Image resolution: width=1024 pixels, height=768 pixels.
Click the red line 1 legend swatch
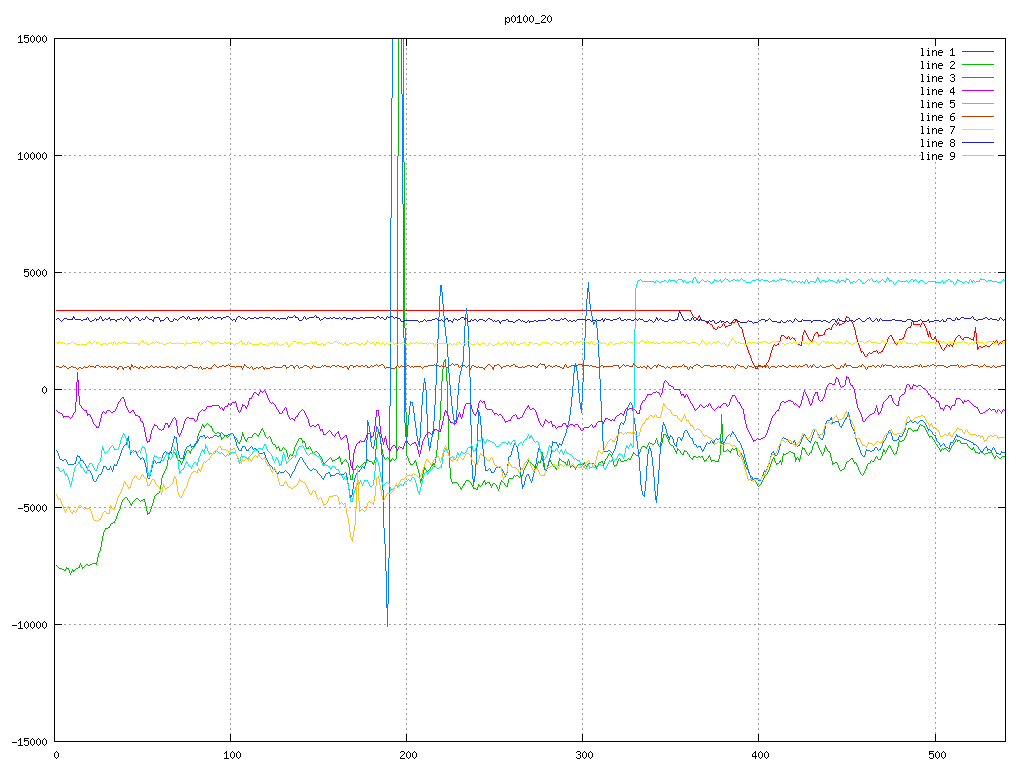tap(978, 51)
